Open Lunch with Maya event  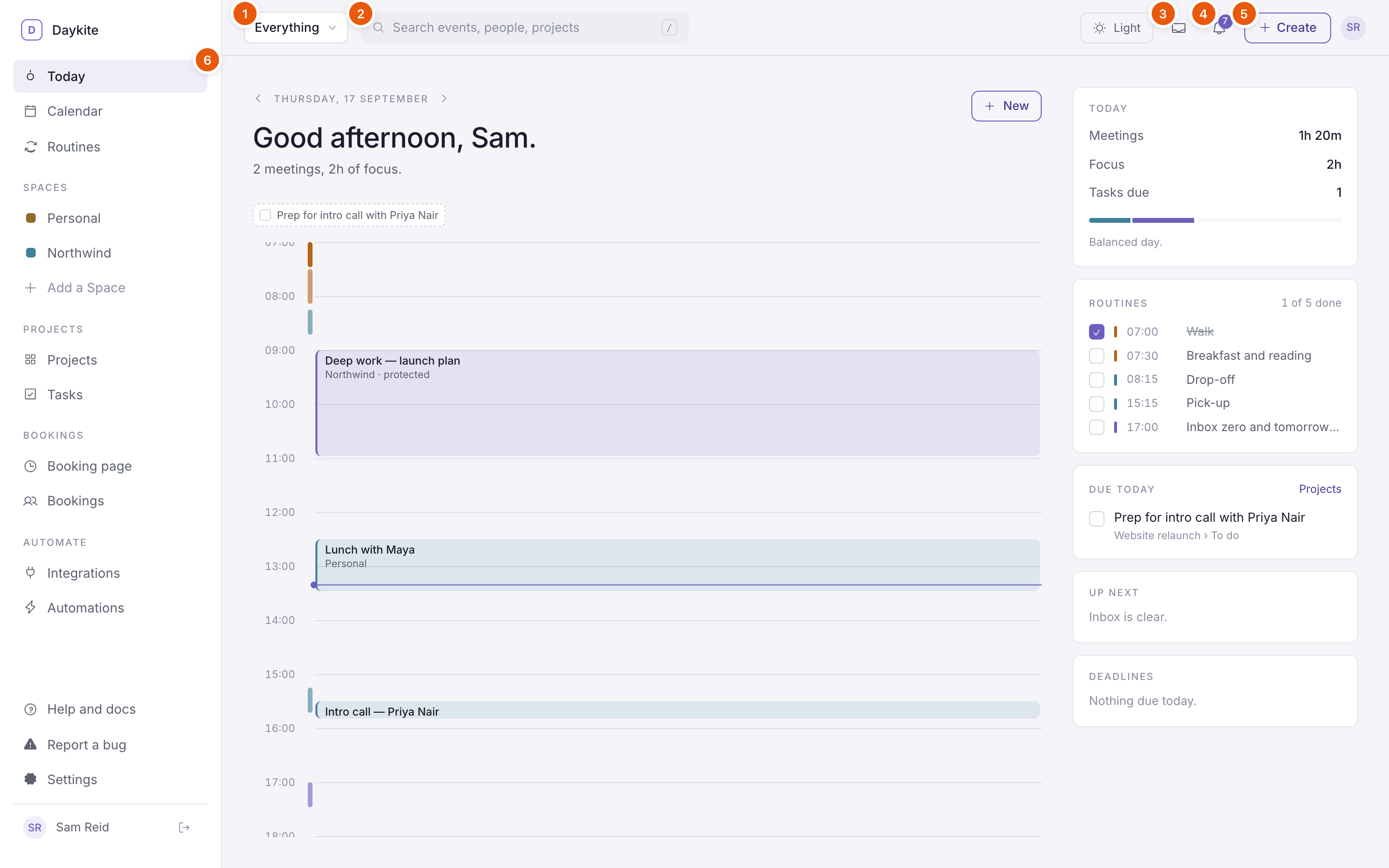[678, 565]
